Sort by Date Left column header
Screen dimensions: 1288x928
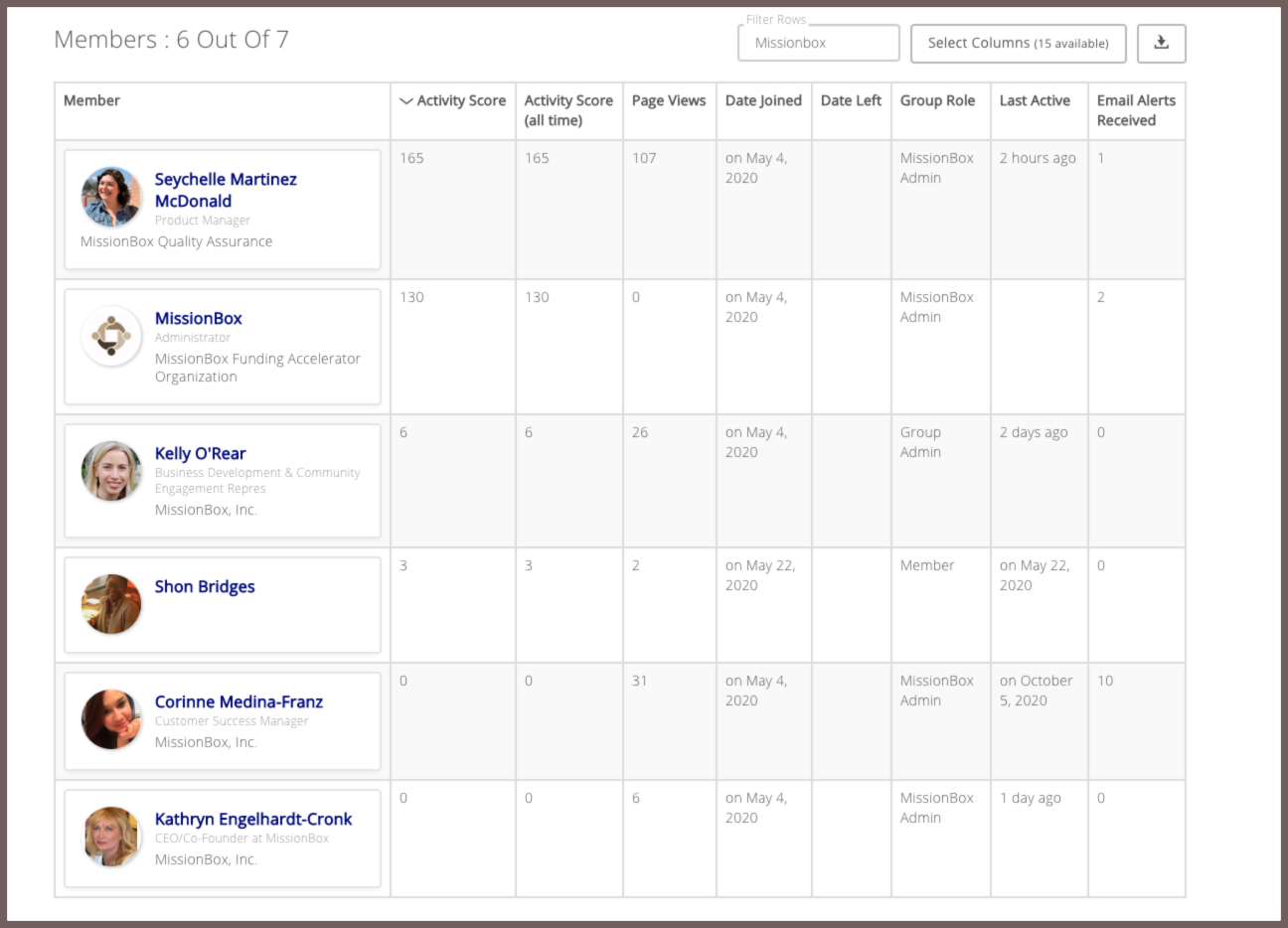point(851,100)
